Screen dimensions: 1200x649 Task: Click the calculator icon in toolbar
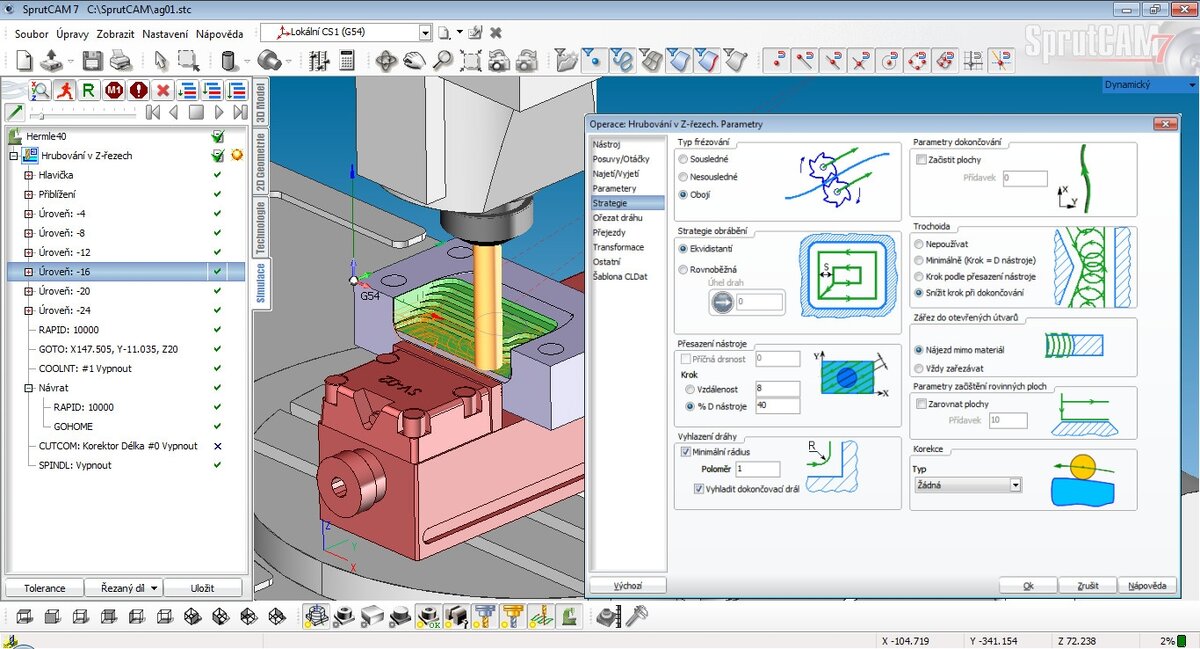pyautogui.click(x=347, y=61)
